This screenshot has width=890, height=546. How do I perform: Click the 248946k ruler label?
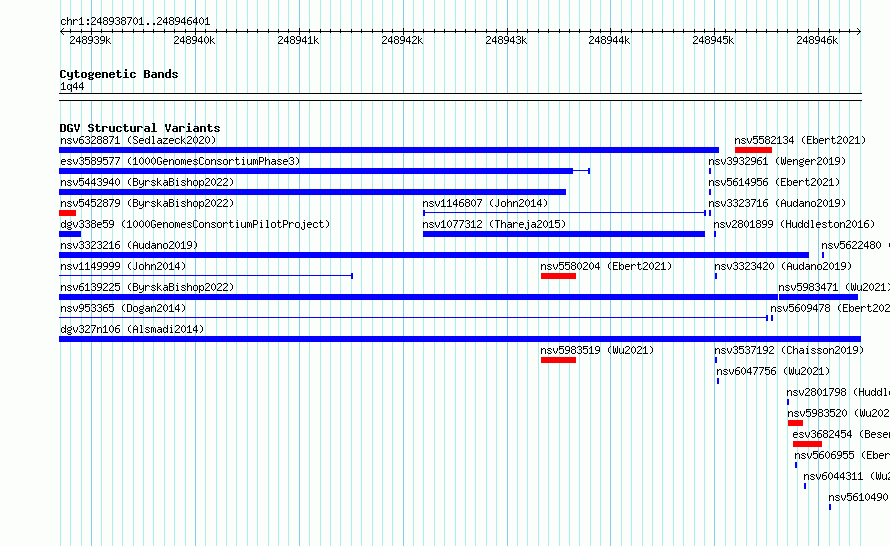point(817,40)
